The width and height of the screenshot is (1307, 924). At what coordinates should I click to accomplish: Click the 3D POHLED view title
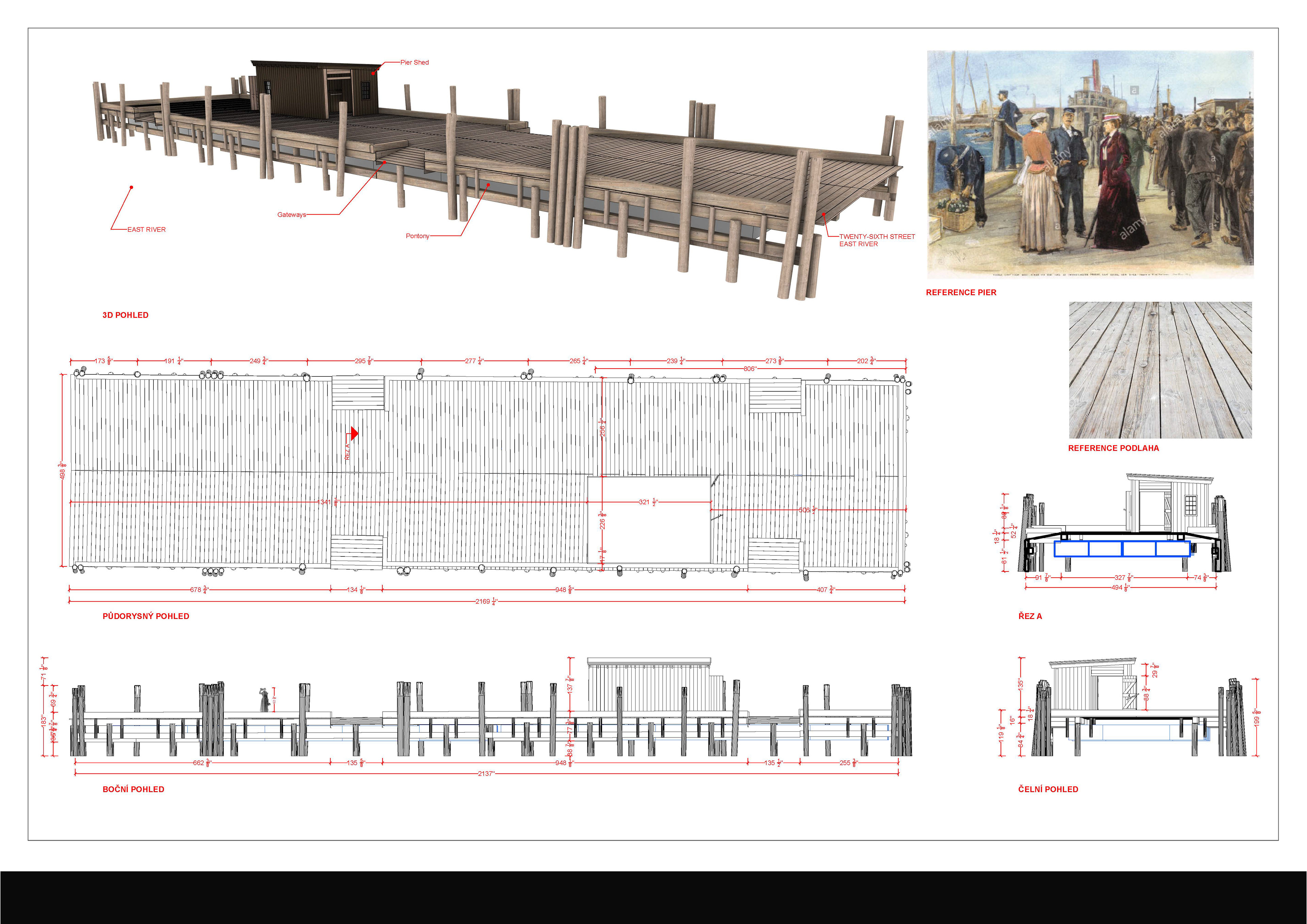125,315
